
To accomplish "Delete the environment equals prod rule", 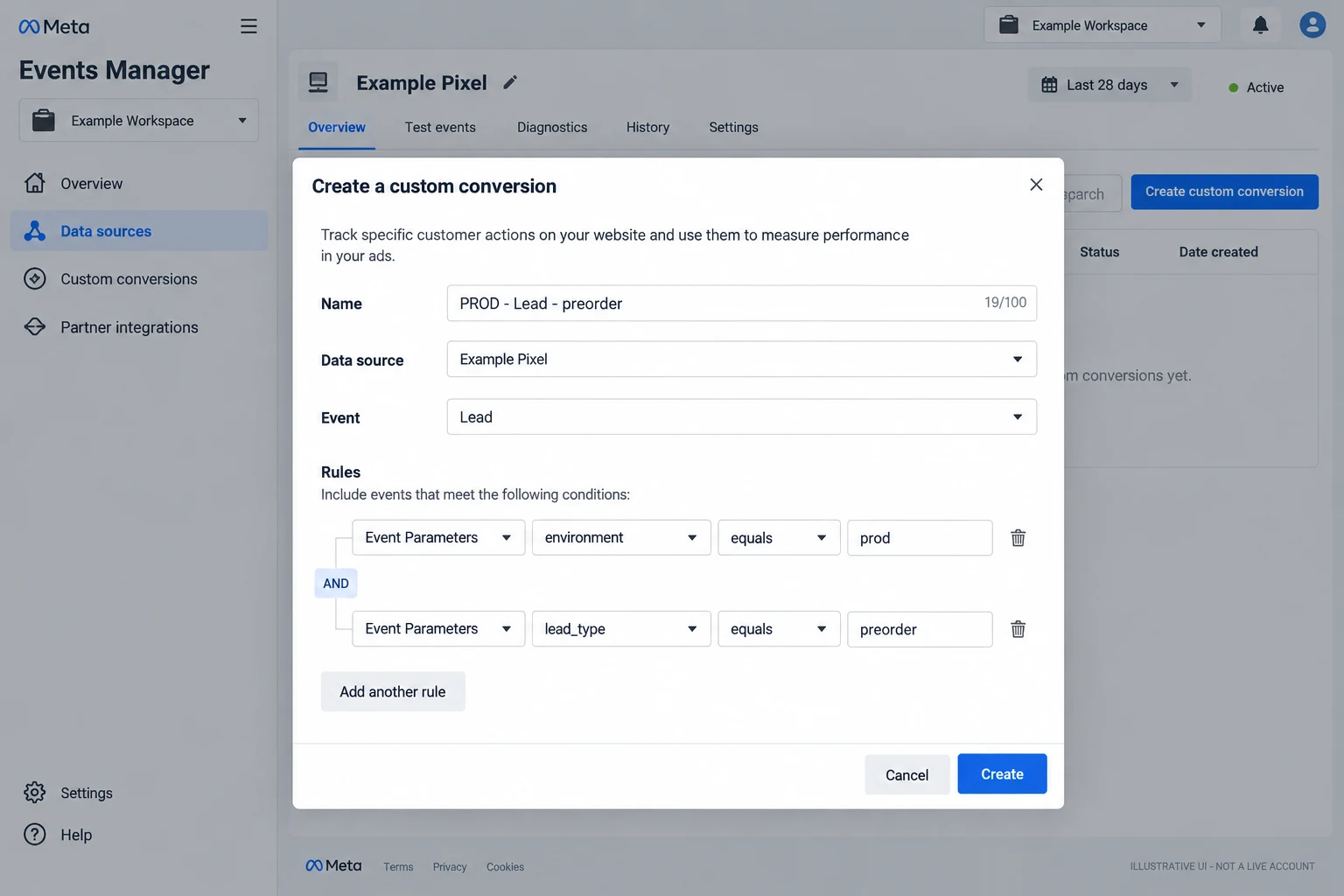I will (1018, 538).
